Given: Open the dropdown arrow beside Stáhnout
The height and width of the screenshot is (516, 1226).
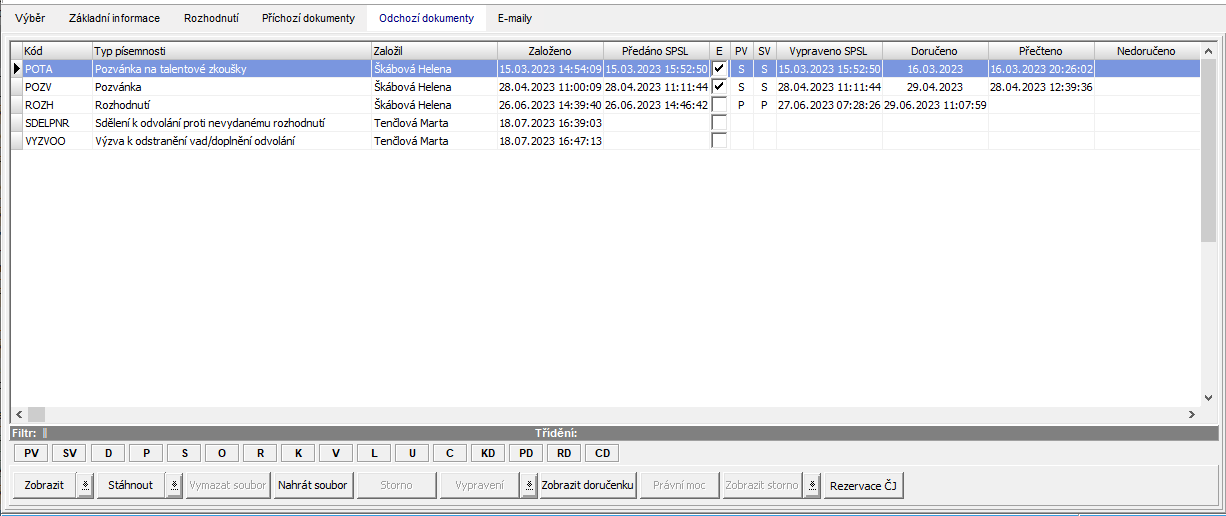Looking at the screenshot, I should coord(174,485).
